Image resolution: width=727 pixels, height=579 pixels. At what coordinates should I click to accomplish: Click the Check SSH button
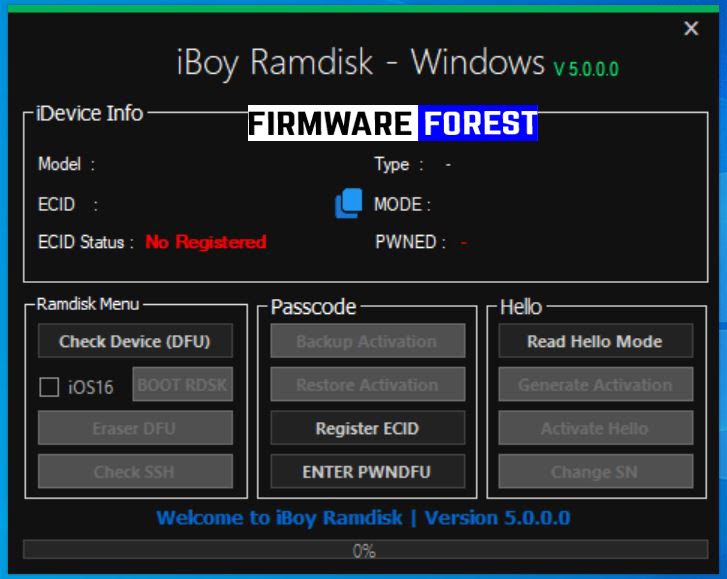pyautogui.click(x=135, y=471)
